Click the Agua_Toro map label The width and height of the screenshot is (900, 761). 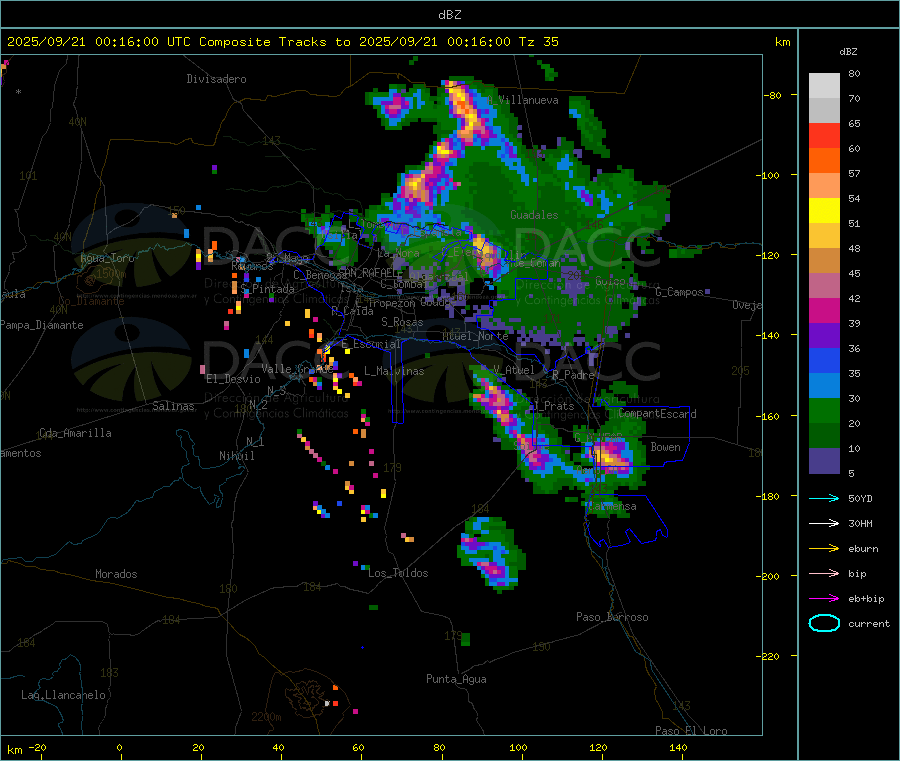[107, 258]
